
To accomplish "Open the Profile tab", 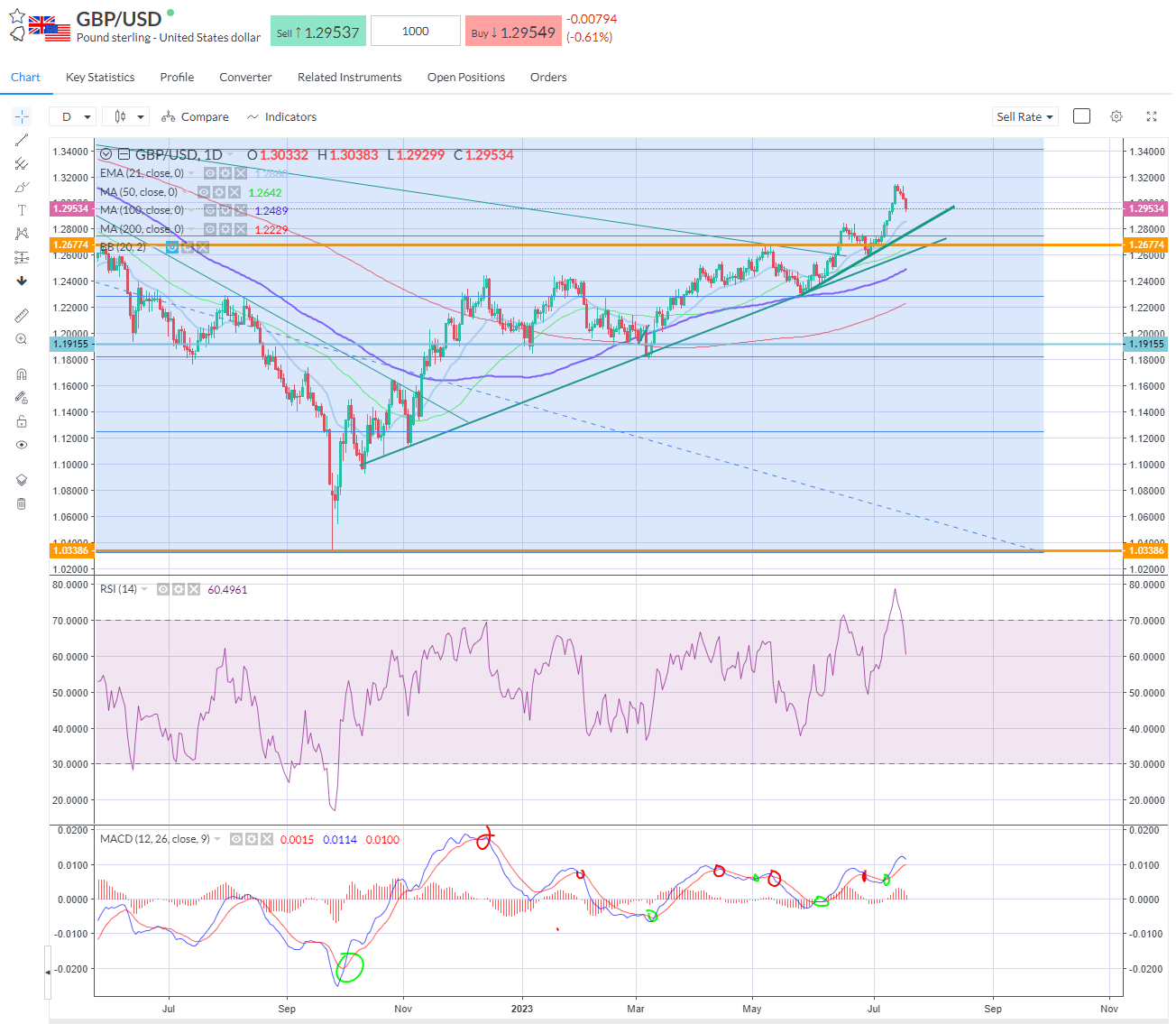I will click(x=177, y=77).
